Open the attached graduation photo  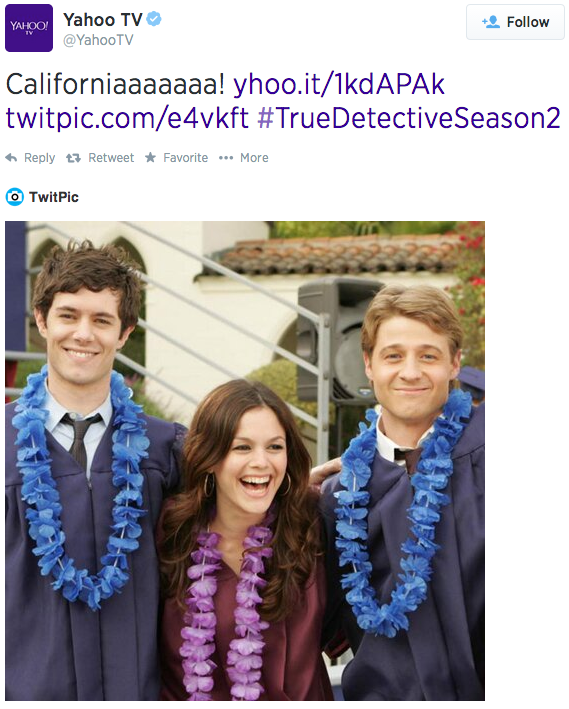coord(245,461)
